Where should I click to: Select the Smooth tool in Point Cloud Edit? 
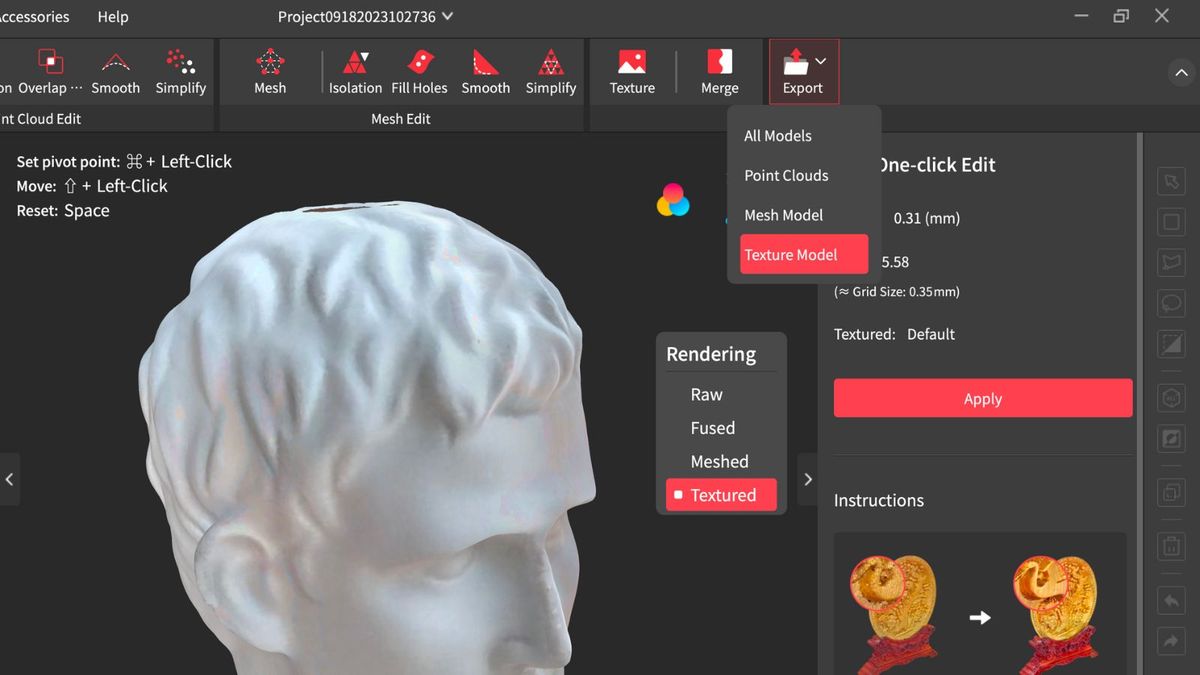coord(116,70)
